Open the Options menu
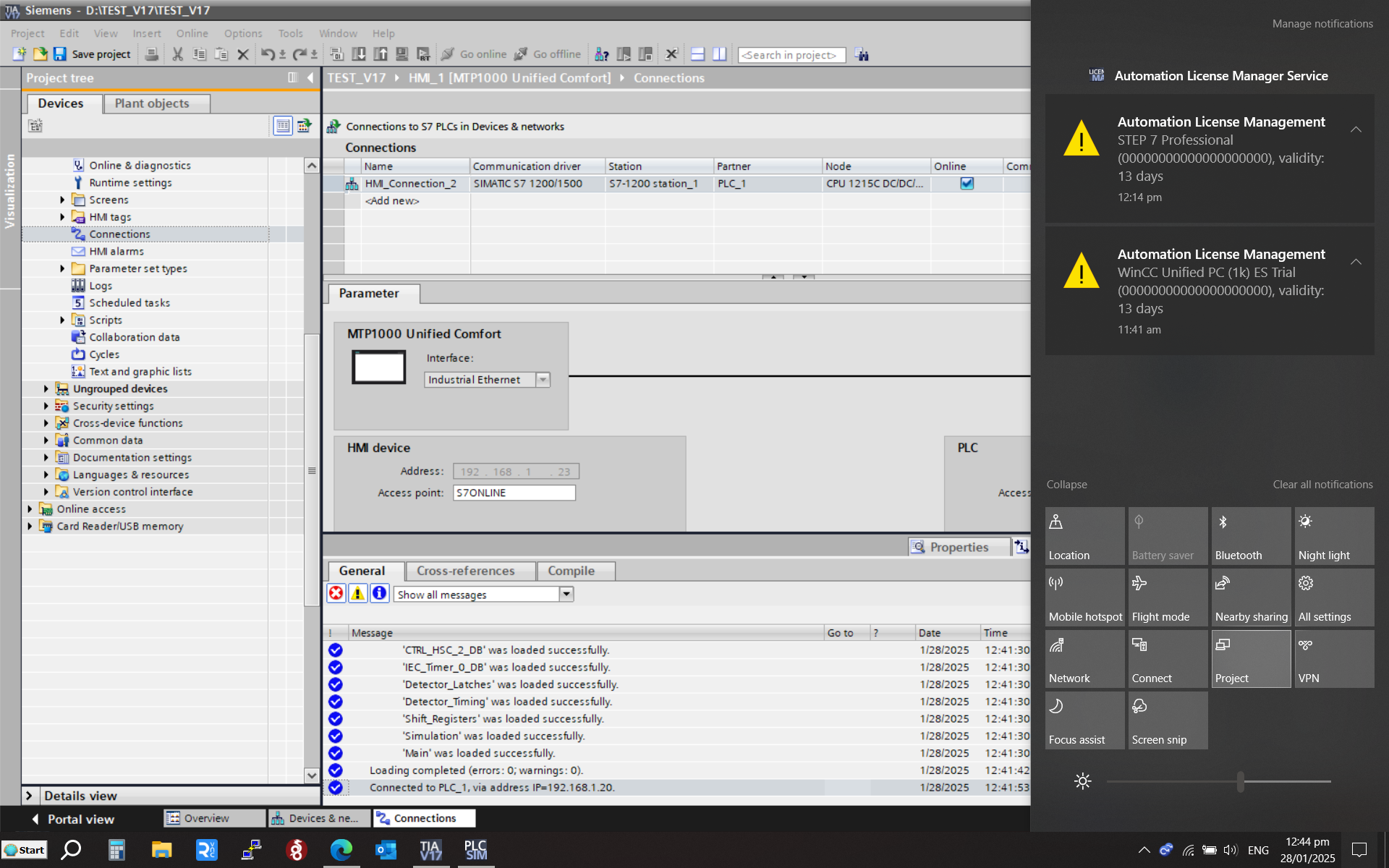This screenshot has height=868, width=1389. [x=243, y=33]
